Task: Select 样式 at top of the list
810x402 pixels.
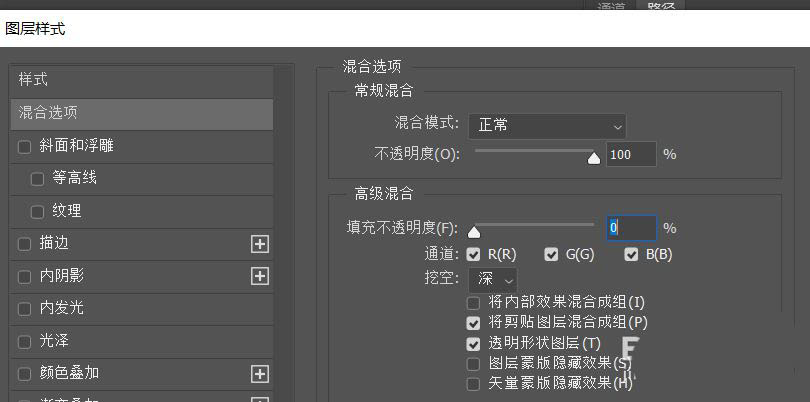Action: coord(142,81)
